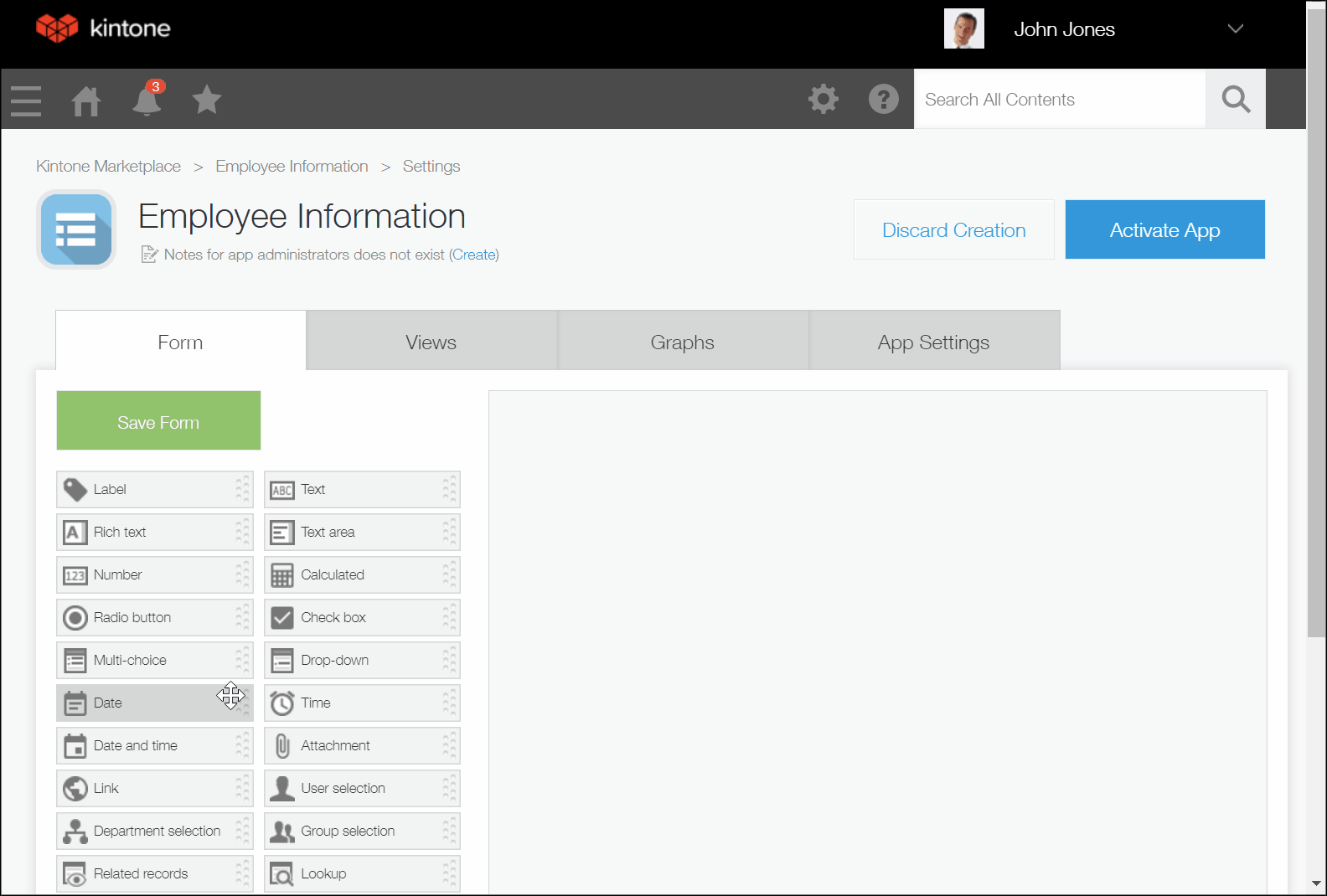Click the green Save Form button
The height and width of the screenshot is (896, 1327).
pyautogui.click(x=158, y=421)
